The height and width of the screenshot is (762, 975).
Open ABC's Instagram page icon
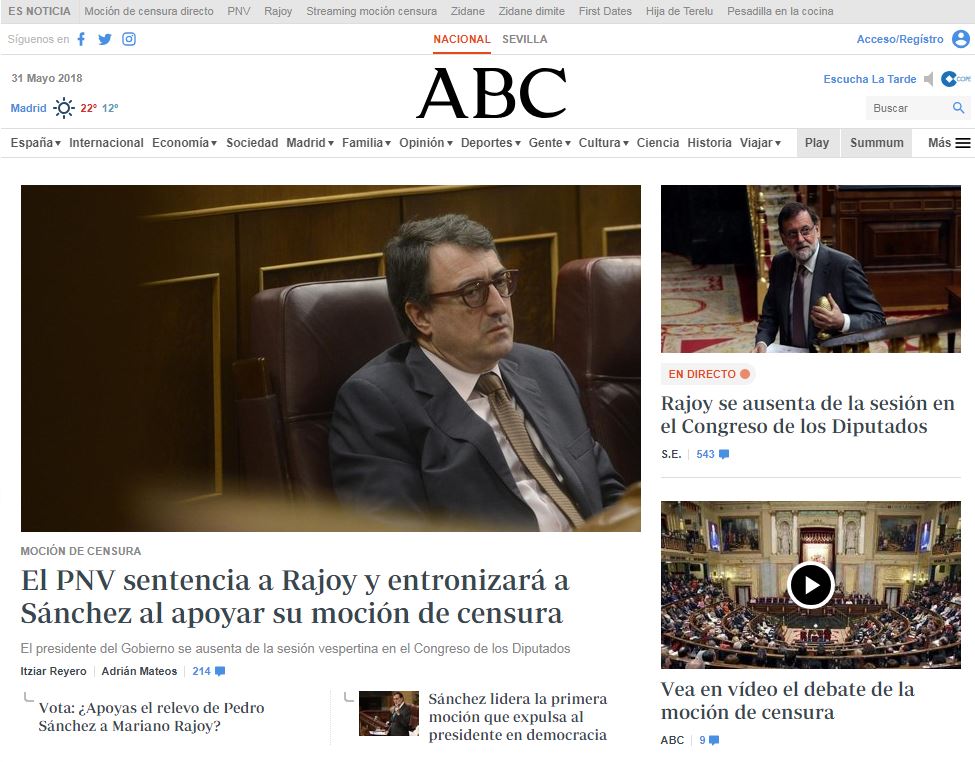[129, 39]
